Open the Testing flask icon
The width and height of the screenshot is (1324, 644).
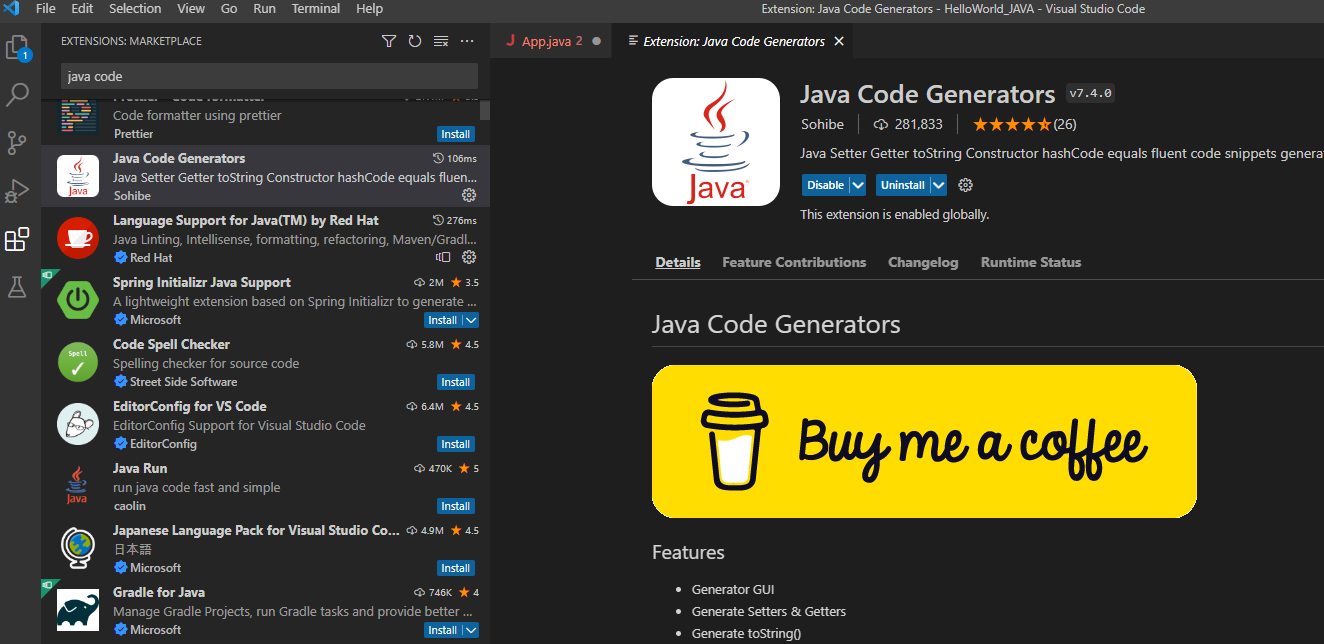(x=18, y=287)
